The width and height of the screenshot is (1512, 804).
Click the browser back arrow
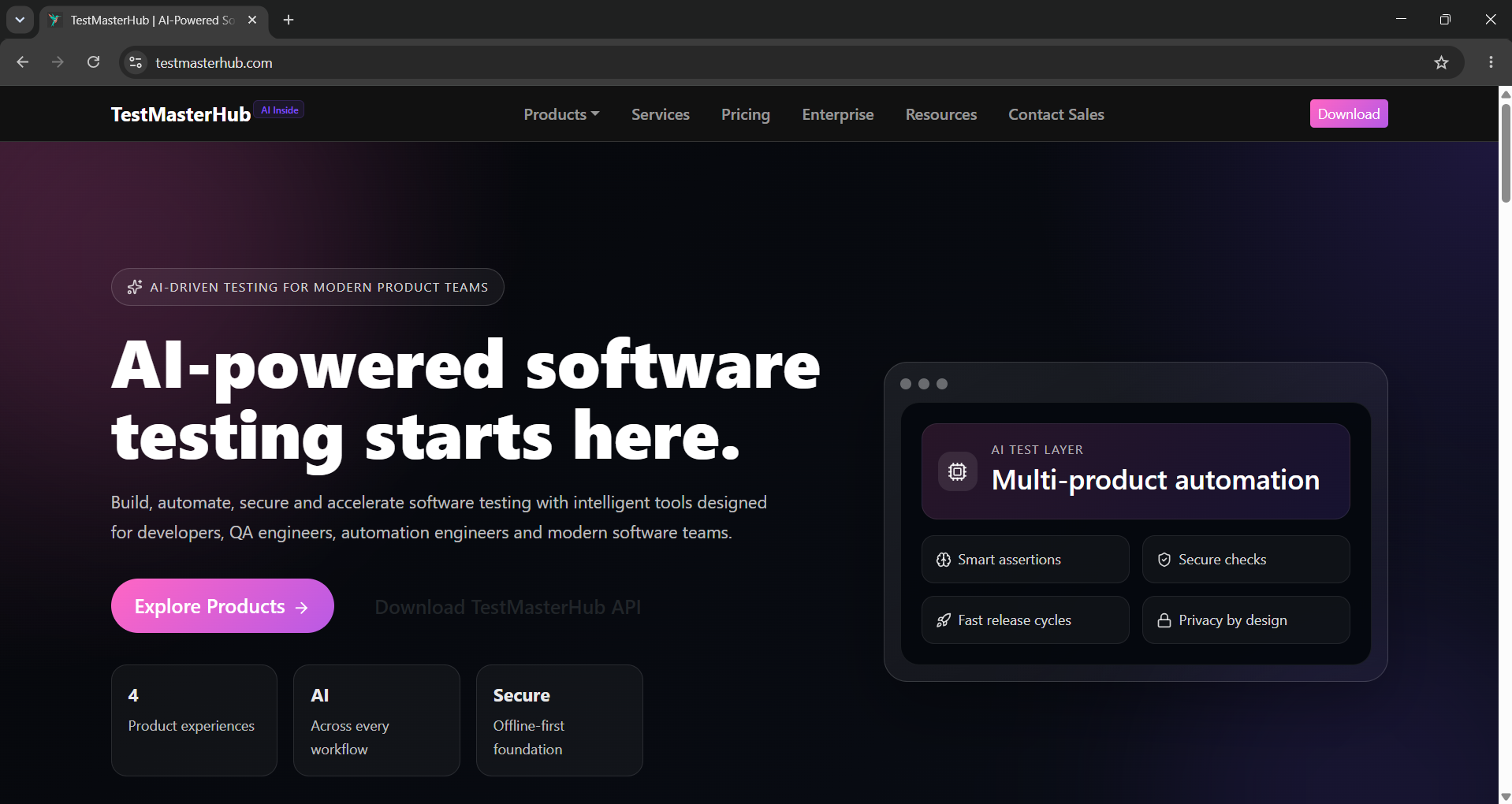click(22, 62)
